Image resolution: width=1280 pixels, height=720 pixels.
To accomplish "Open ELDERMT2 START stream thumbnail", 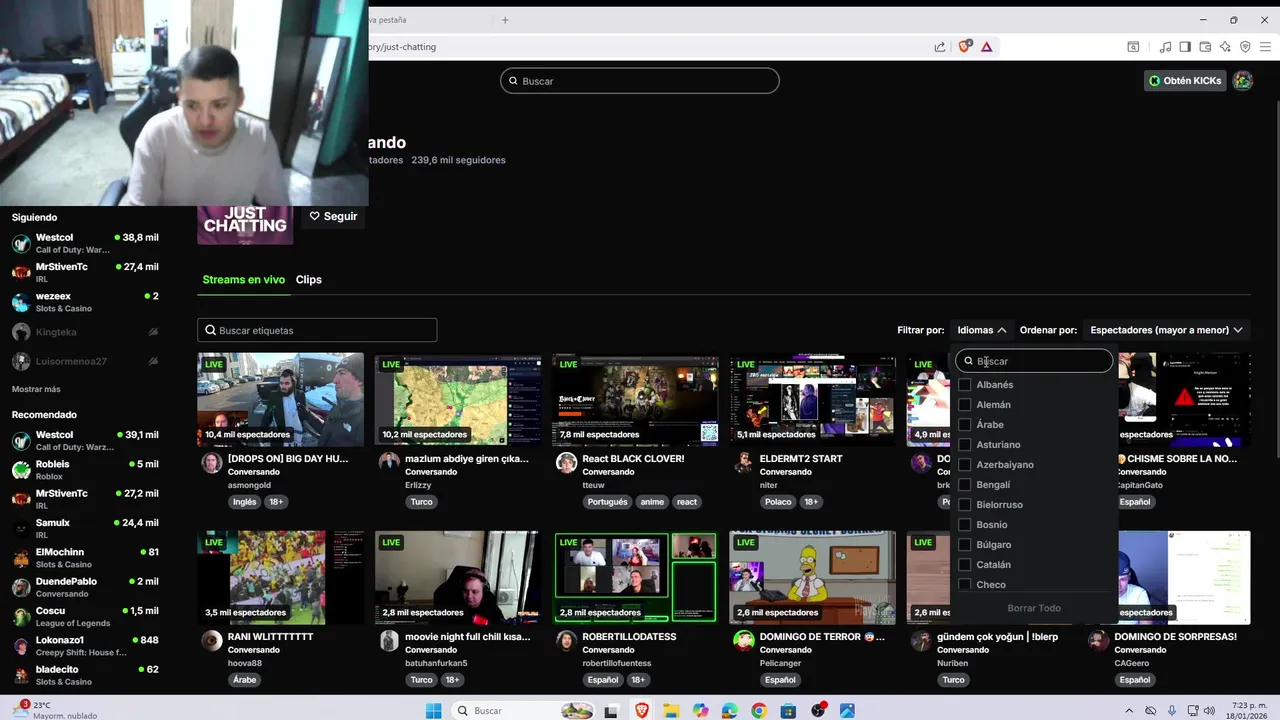I will [x=813, y=399].
